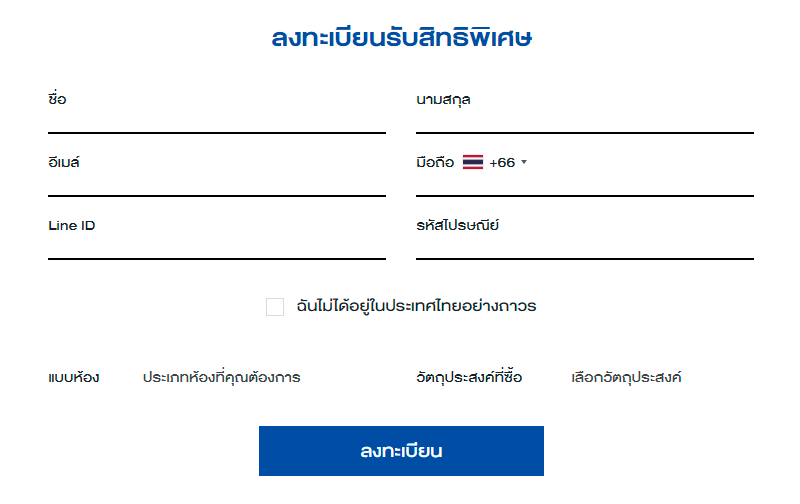800x504 pixels.
Task: Click the แบบห้อง room type label
Action: pos(73,378)
